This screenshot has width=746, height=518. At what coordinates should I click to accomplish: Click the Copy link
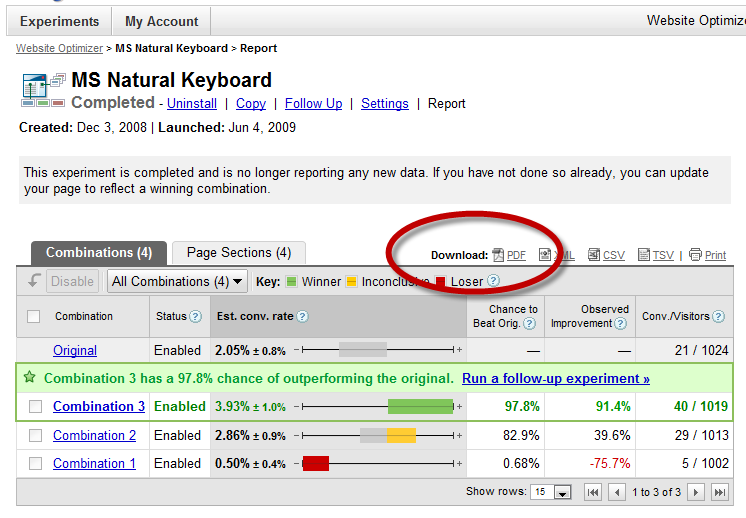coord(251,103)
